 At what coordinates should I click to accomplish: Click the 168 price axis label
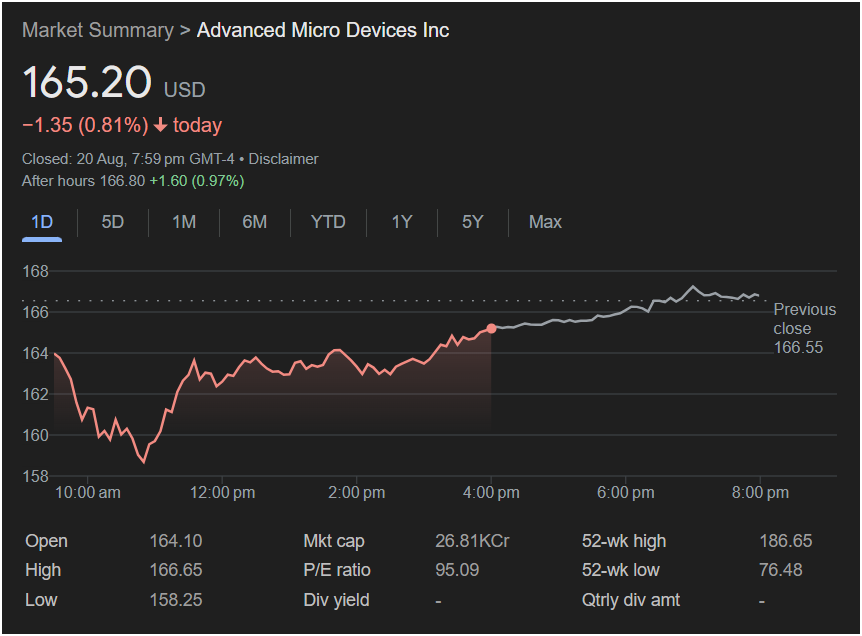coord(35,271)
